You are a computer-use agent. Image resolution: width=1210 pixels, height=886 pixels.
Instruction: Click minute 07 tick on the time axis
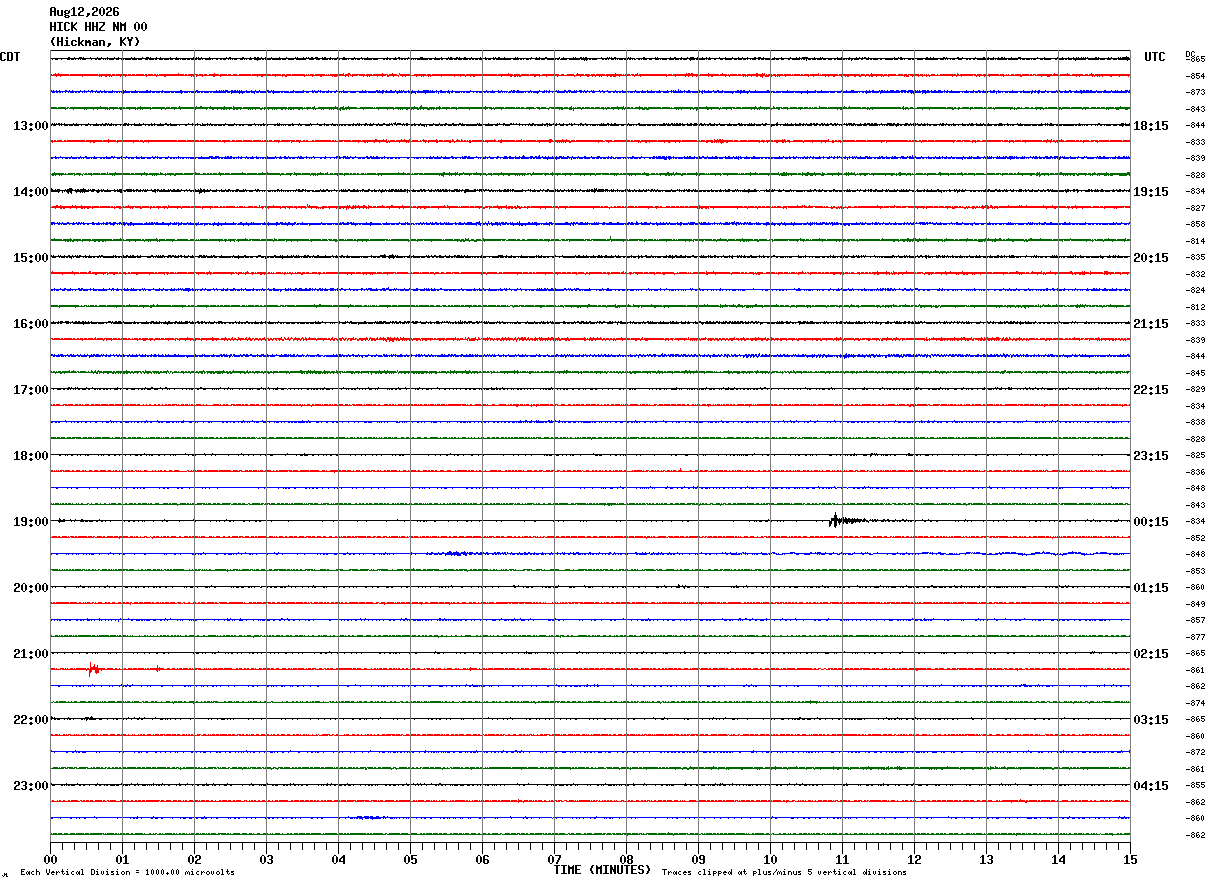pyautogui.click(x=554, y=859)
